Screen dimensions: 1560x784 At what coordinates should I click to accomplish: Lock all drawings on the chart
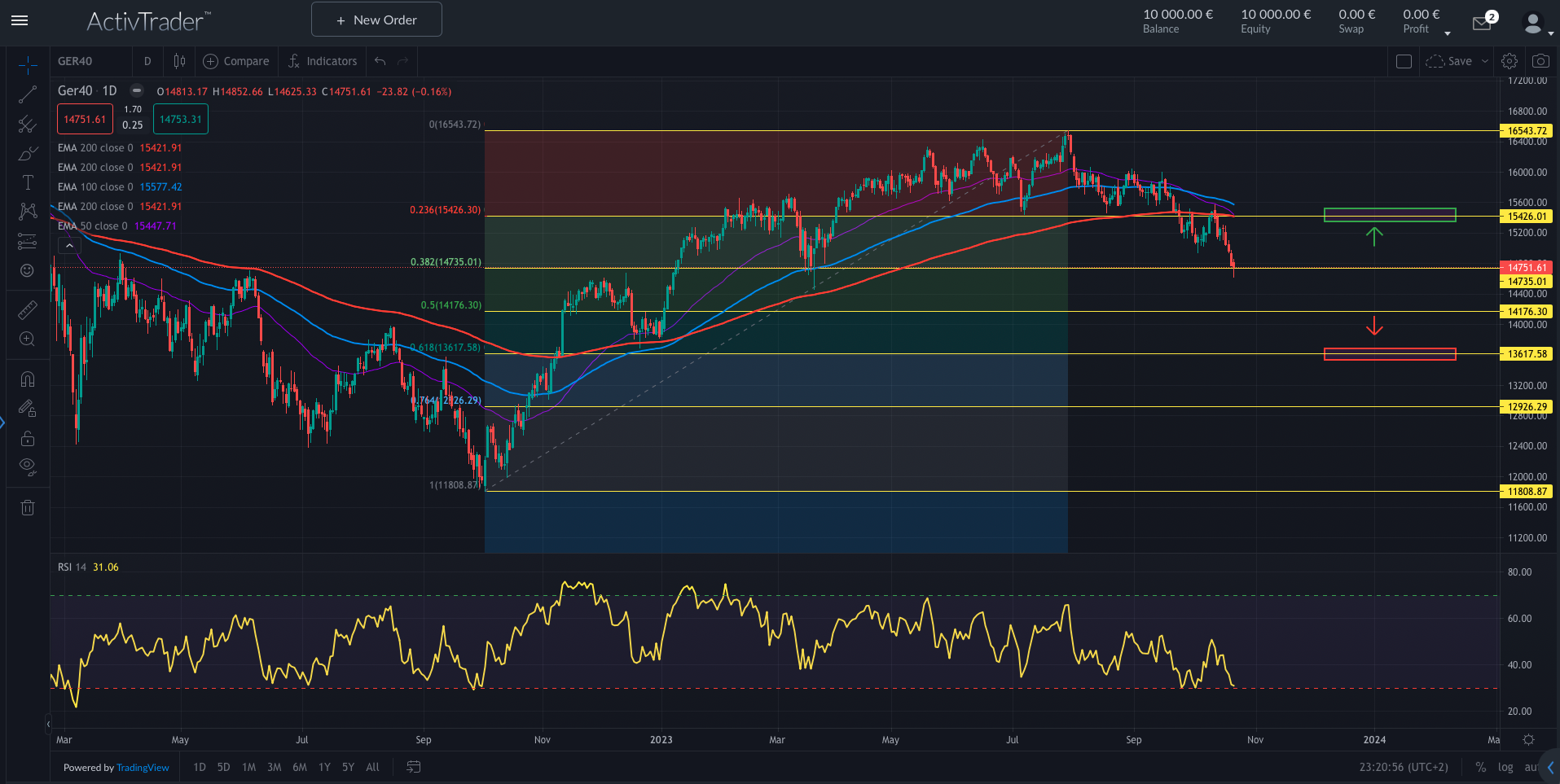click(28, 438)
